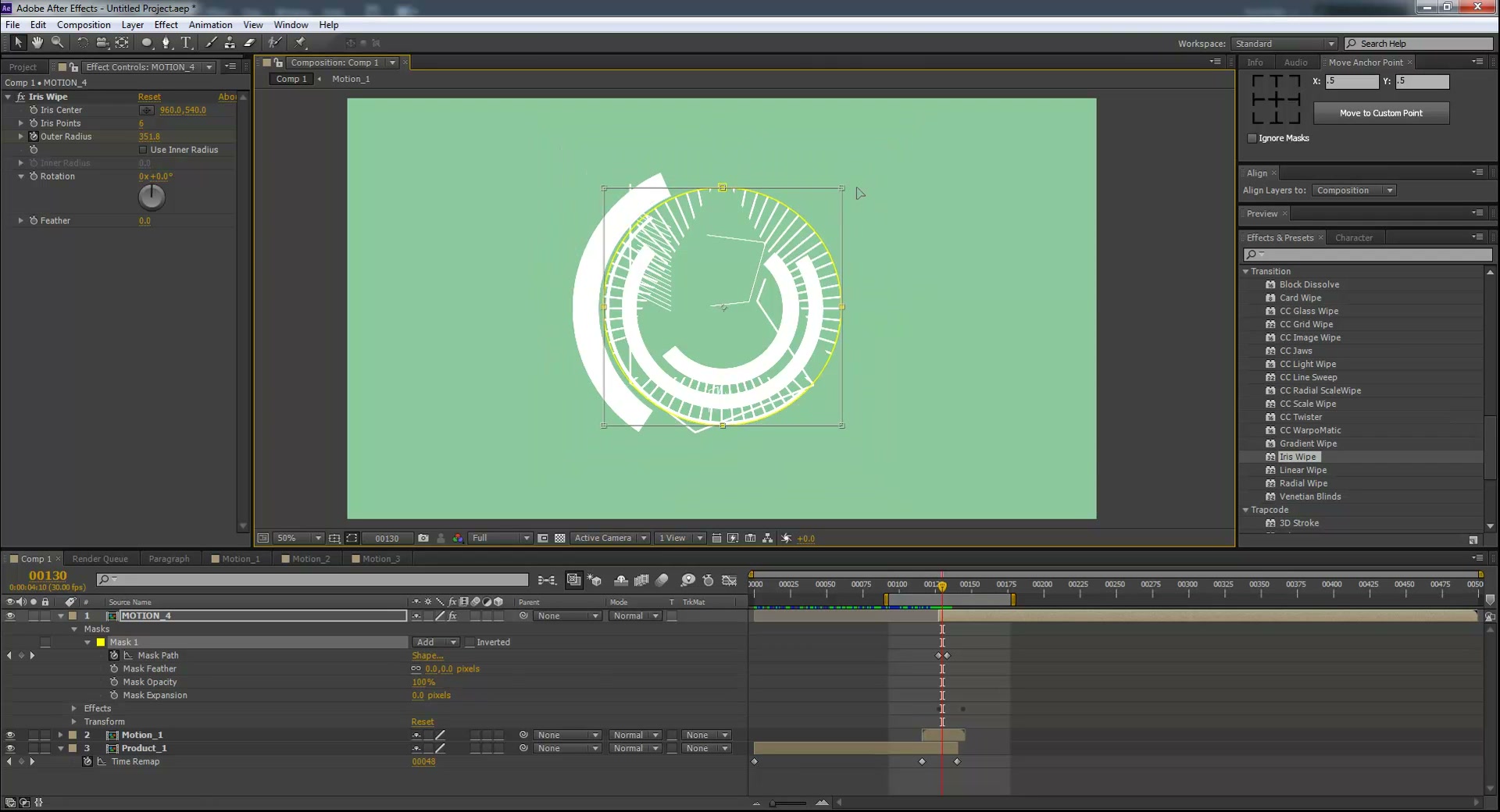The image size is (1500, 812).
Task: Click the Mask Path Shape link
Action: 427,656
